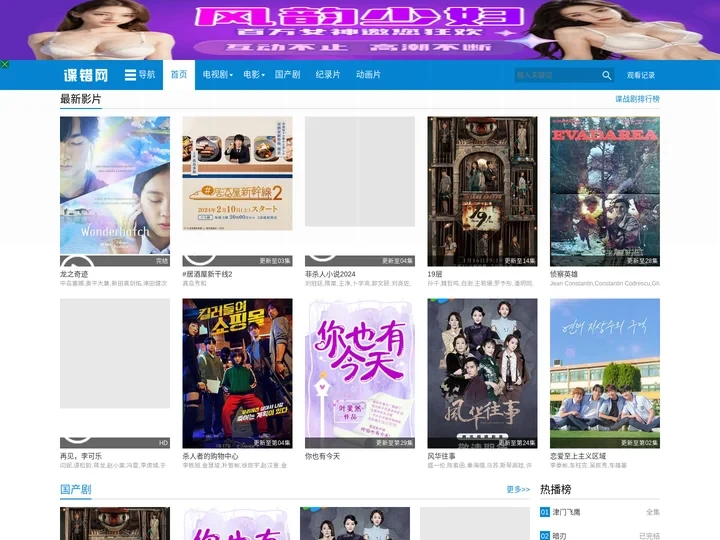
Task: Focus the keyword search input field
Action: pyautogui.click(x=557, y=75)
